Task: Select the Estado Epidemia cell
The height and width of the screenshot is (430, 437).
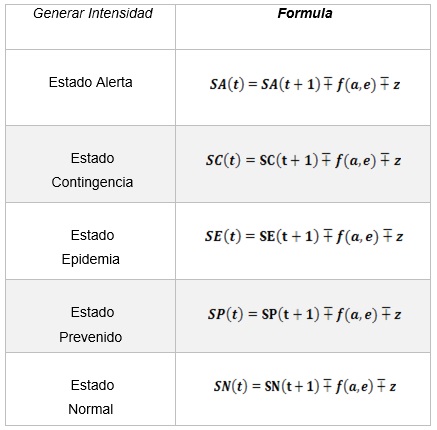Action: (90, 241)
